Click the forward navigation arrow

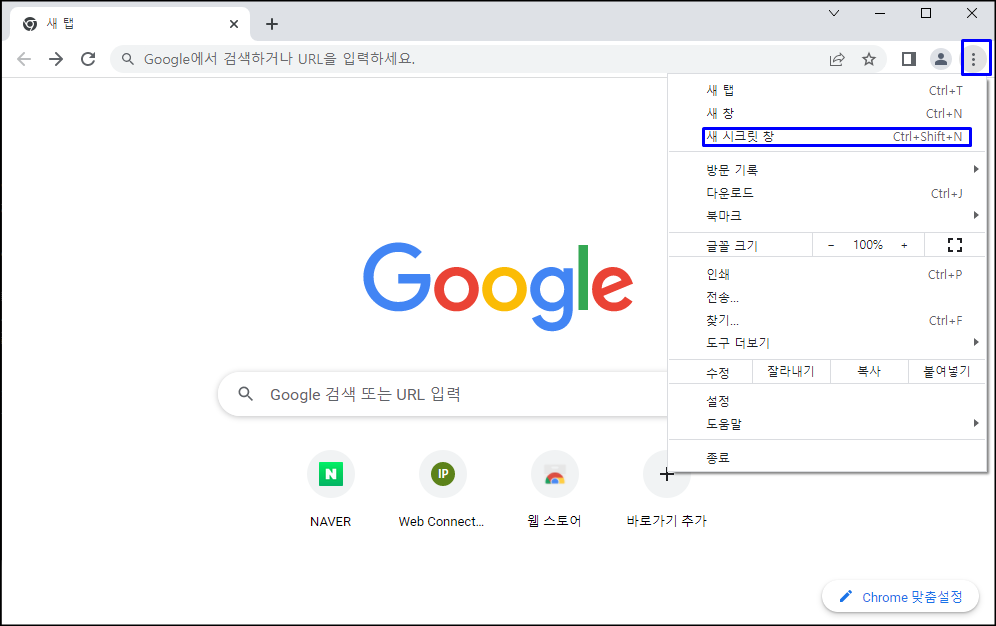pyautogui.click(x=56, y=59)
